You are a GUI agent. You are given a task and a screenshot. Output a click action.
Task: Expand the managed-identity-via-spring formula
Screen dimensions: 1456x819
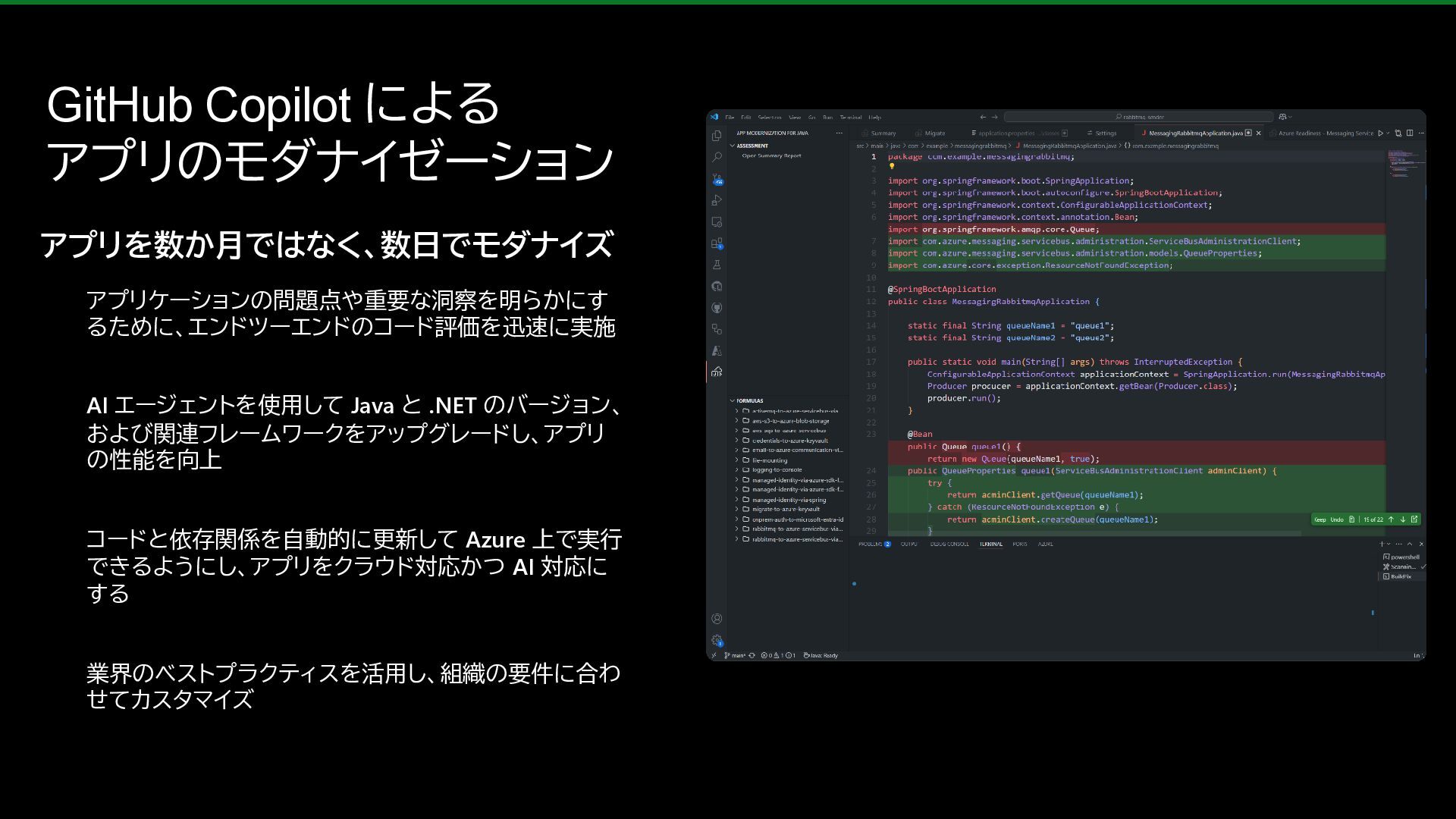point(789,500)
